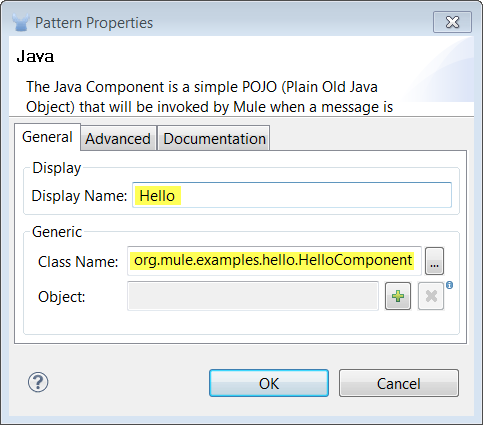
Task: Click the Object label
Action: [62, 297]
